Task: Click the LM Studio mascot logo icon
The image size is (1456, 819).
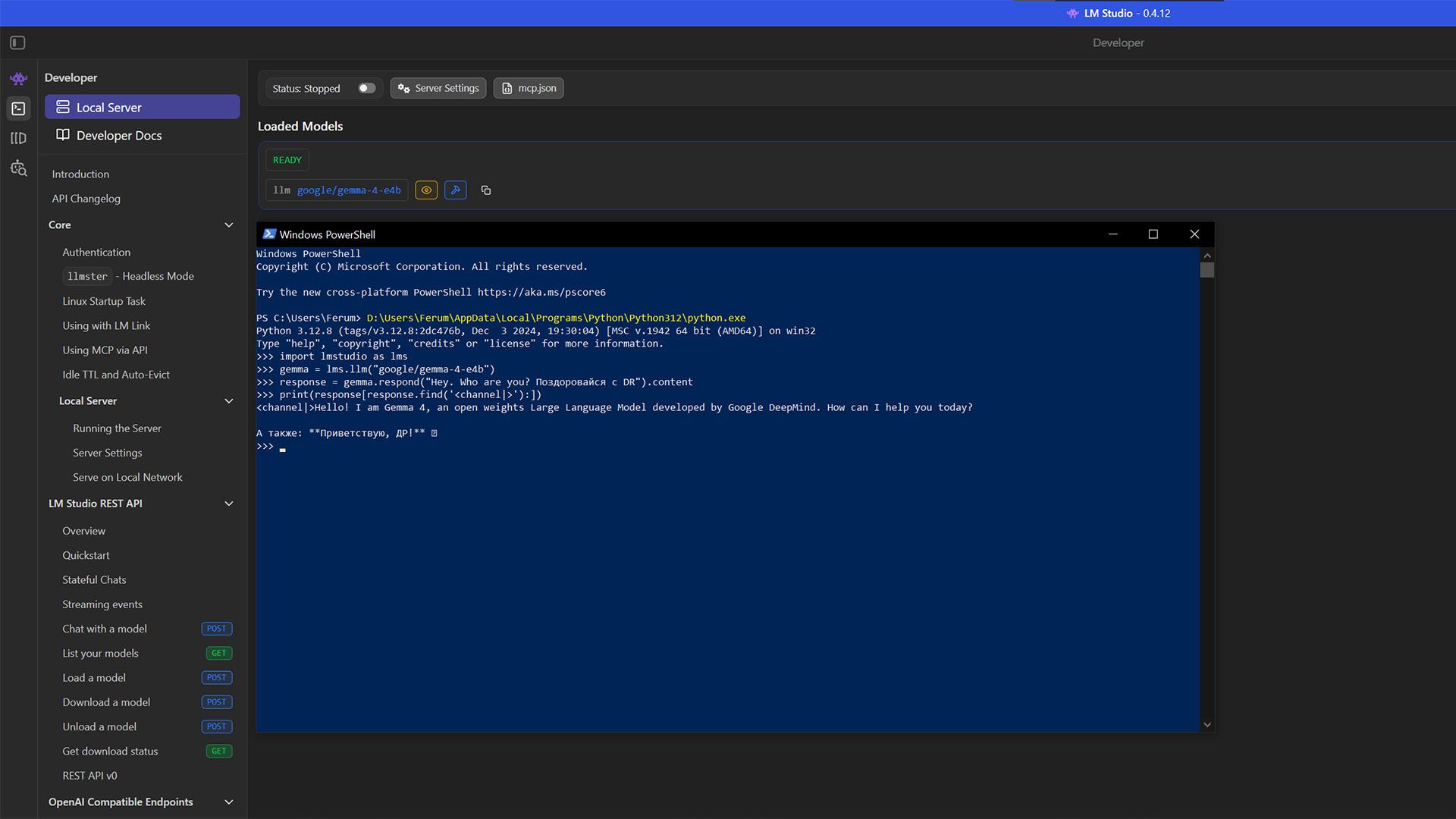Action: [18, 77]
